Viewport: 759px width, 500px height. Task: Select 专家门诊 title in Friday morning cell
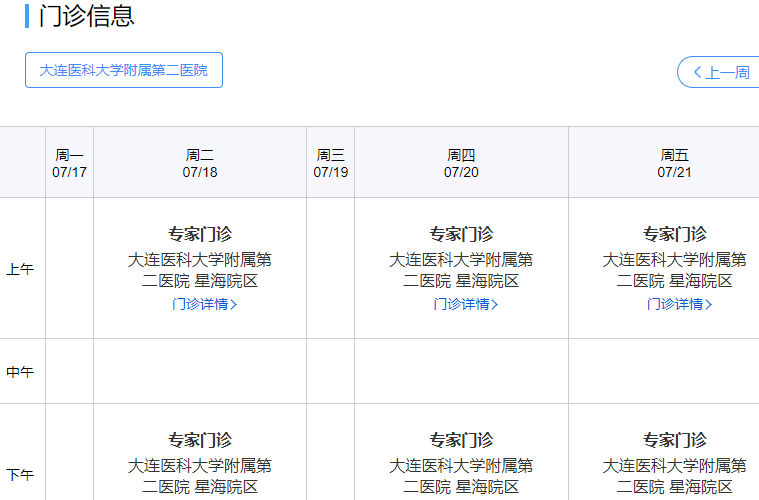674,234
